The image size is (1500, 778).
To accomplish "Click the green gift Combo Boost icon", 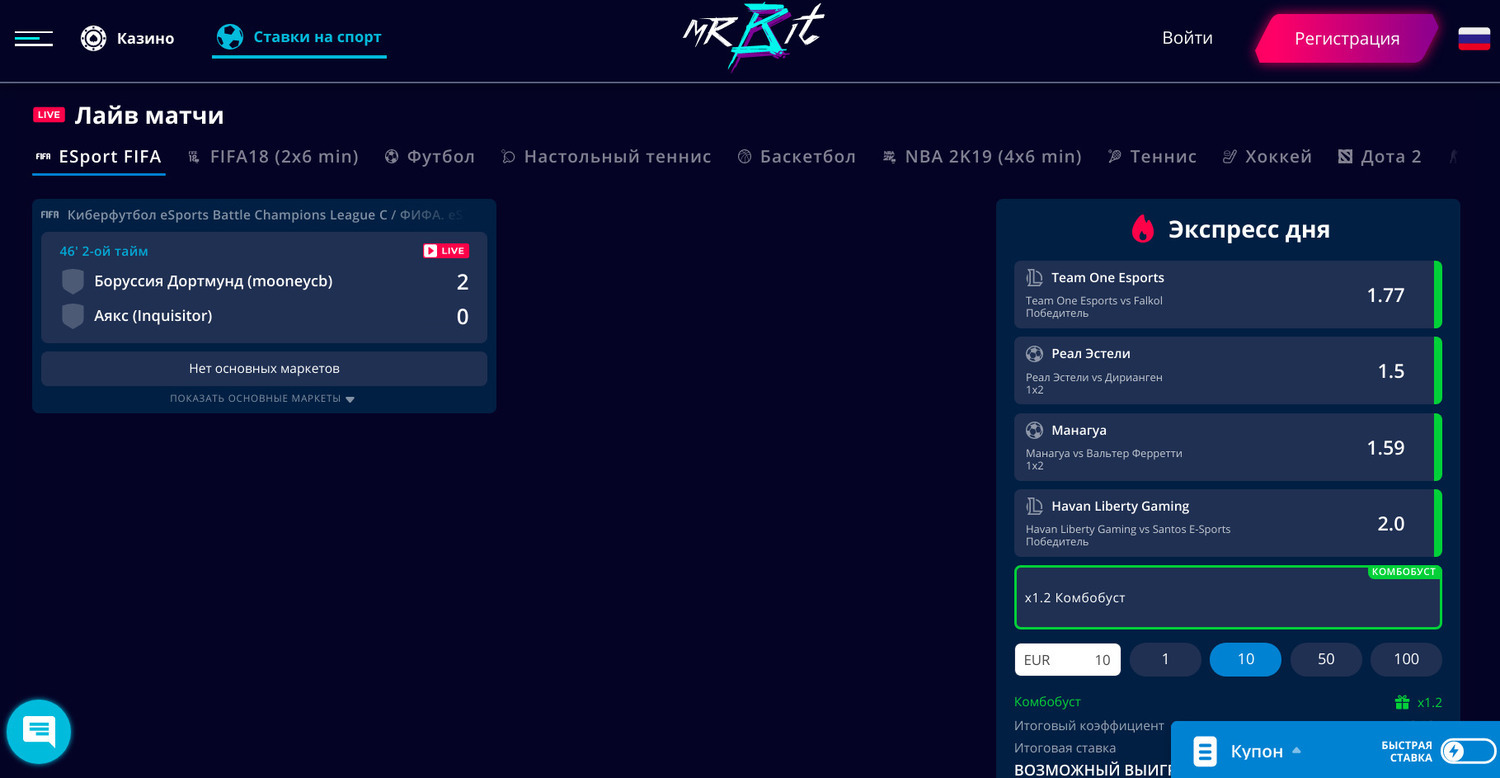I will (x=1402, y=702).
